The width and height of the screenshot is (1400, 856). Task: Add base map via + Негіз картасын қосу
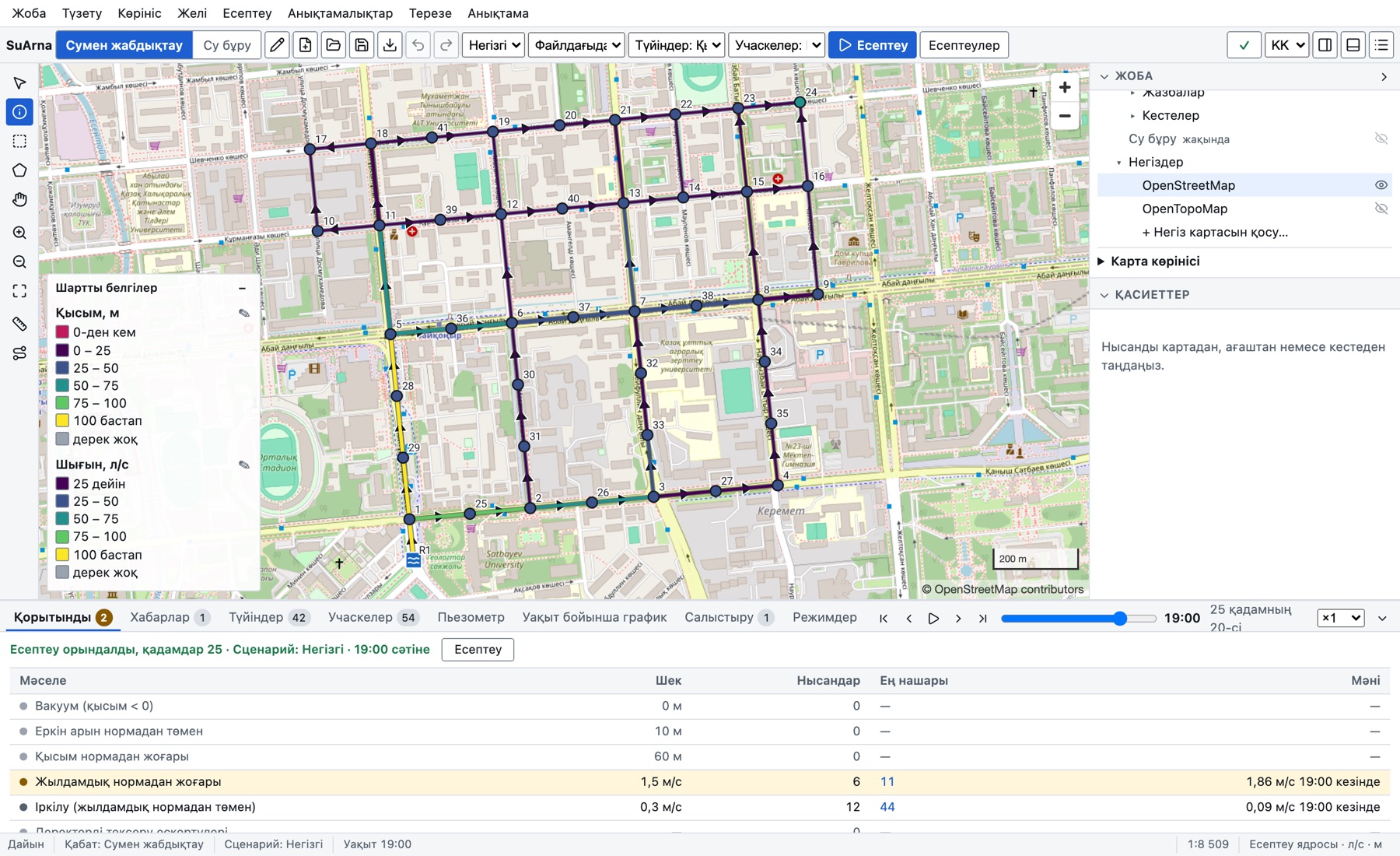coord(1215,232)
